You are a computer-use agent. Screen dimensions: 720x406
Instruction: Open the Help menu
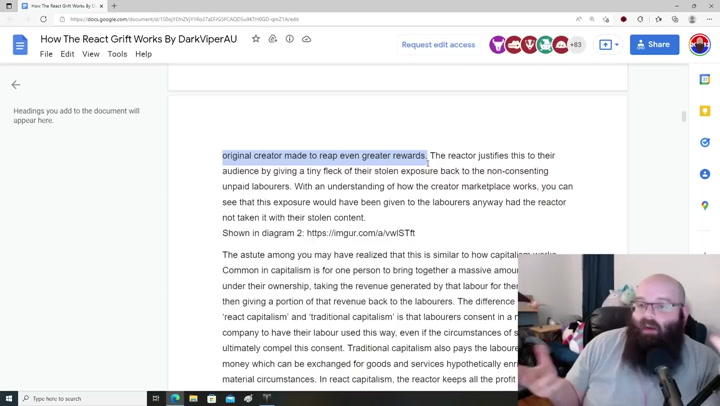143,54
